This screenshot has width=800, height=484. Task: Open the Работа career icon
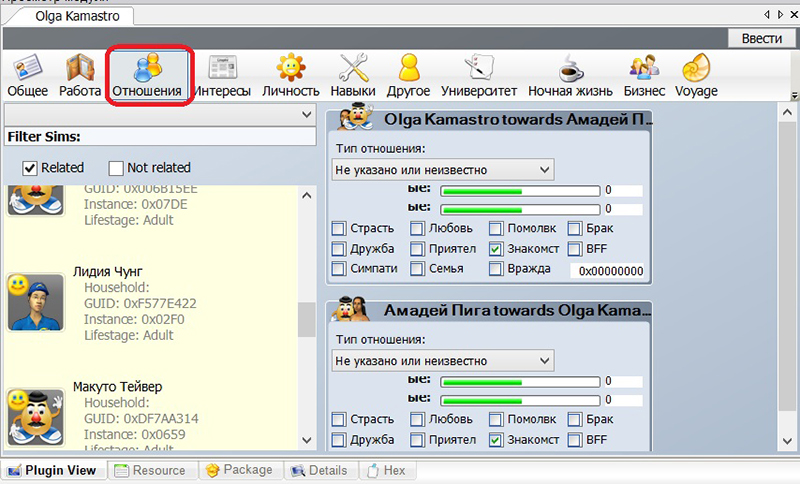click(x=80, y=76)
